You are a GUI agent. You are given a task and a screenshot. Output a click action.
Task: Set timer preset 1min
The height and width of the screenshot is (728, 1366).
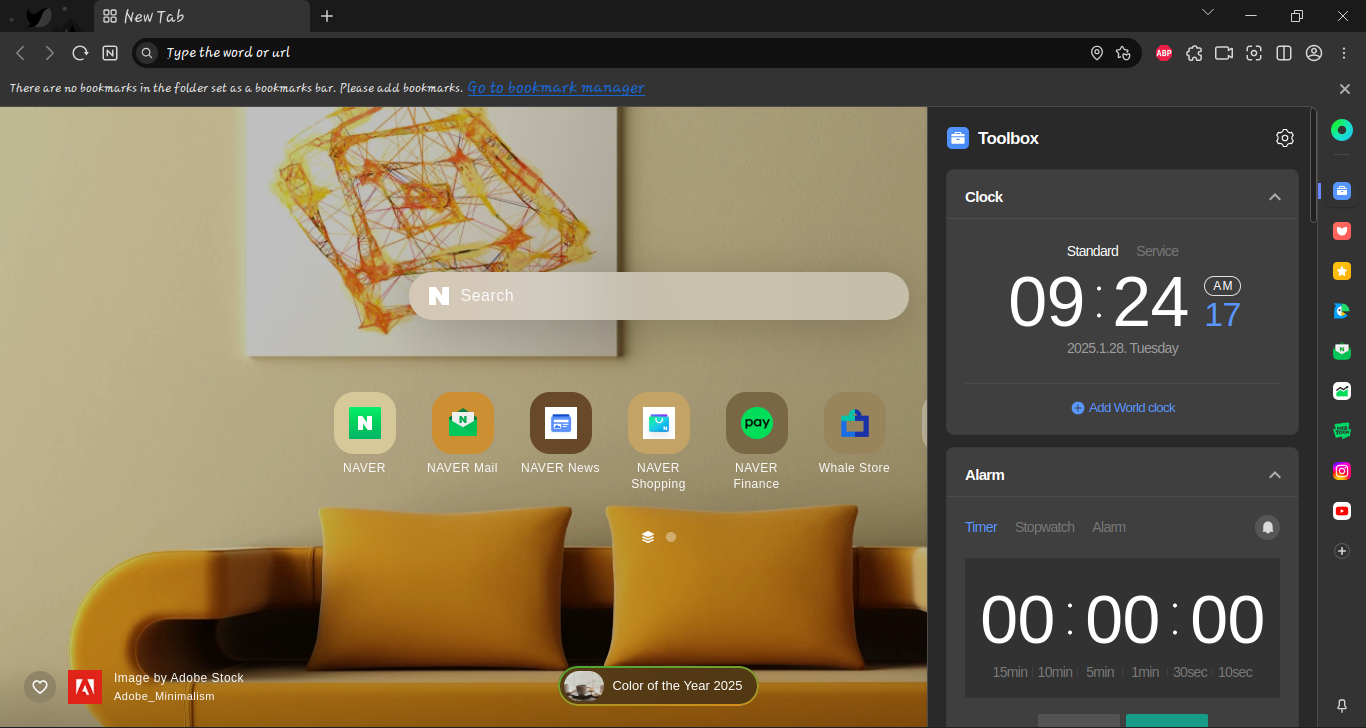(x=1145, y=672)
